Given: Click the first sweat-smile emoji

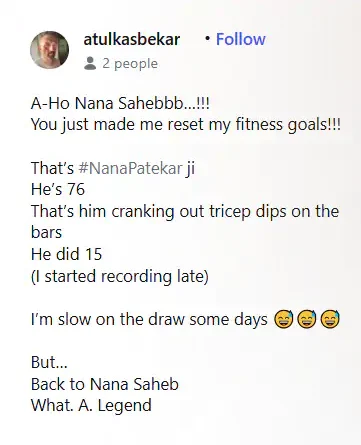Looking at the screenshot, I should 283,319.
